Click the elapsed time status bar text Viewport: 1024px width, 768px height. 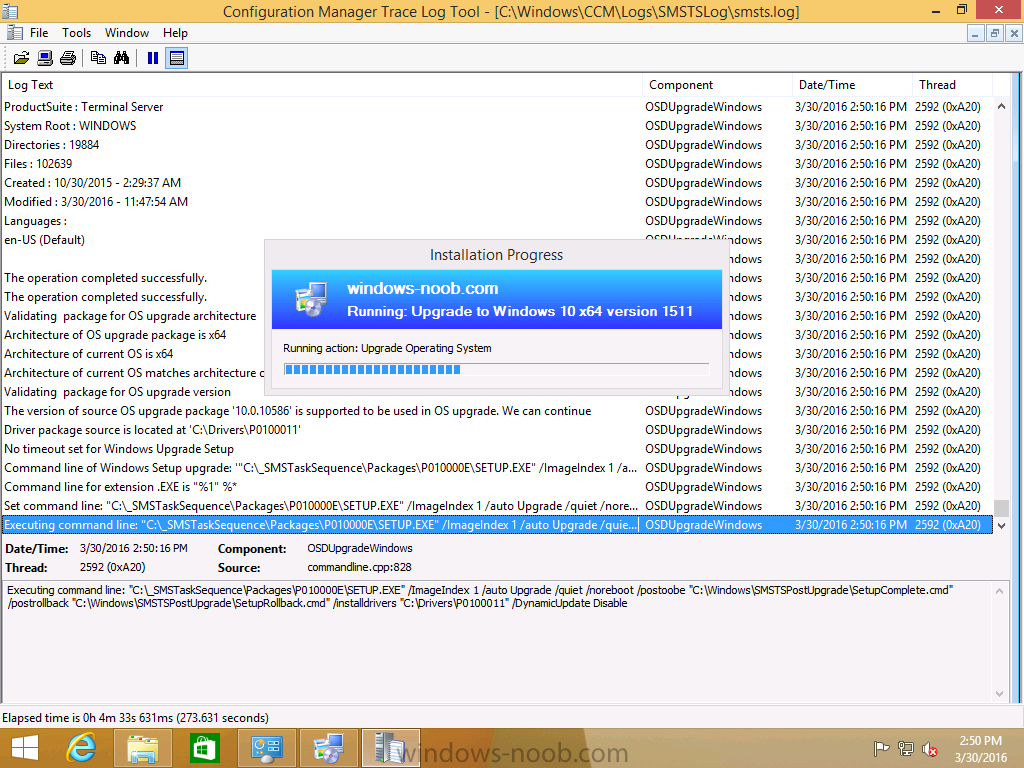pyautogui.click(x=135, y=718)
